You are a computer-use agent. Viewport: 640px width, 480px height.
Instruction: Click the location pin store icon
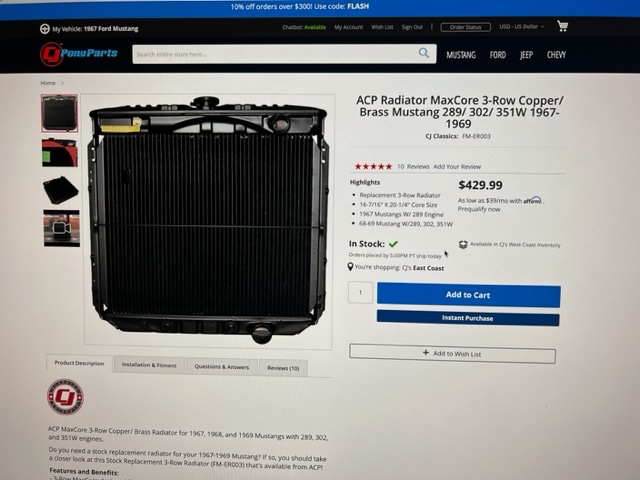click(x=350, y=267)
